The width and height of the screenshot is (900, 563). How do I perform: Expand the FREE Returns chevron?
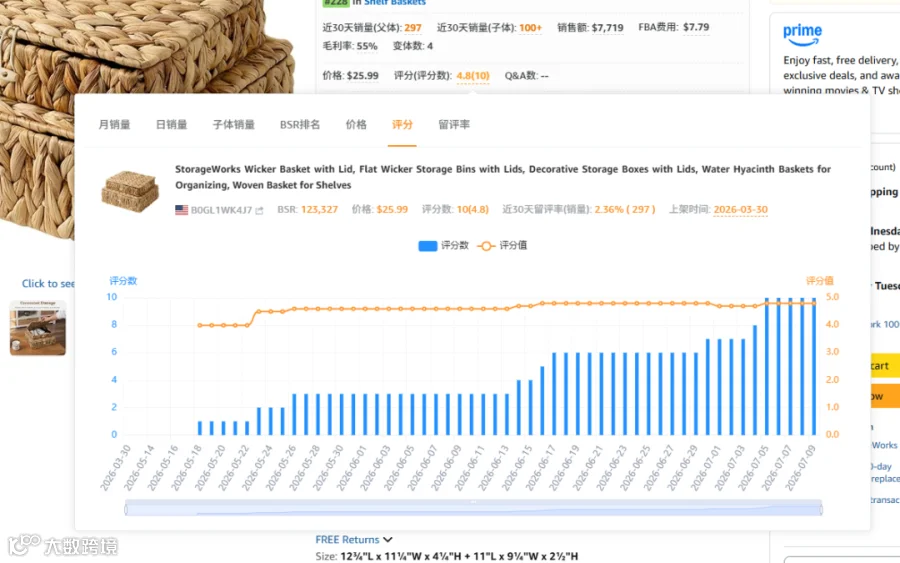pos(388,540)
